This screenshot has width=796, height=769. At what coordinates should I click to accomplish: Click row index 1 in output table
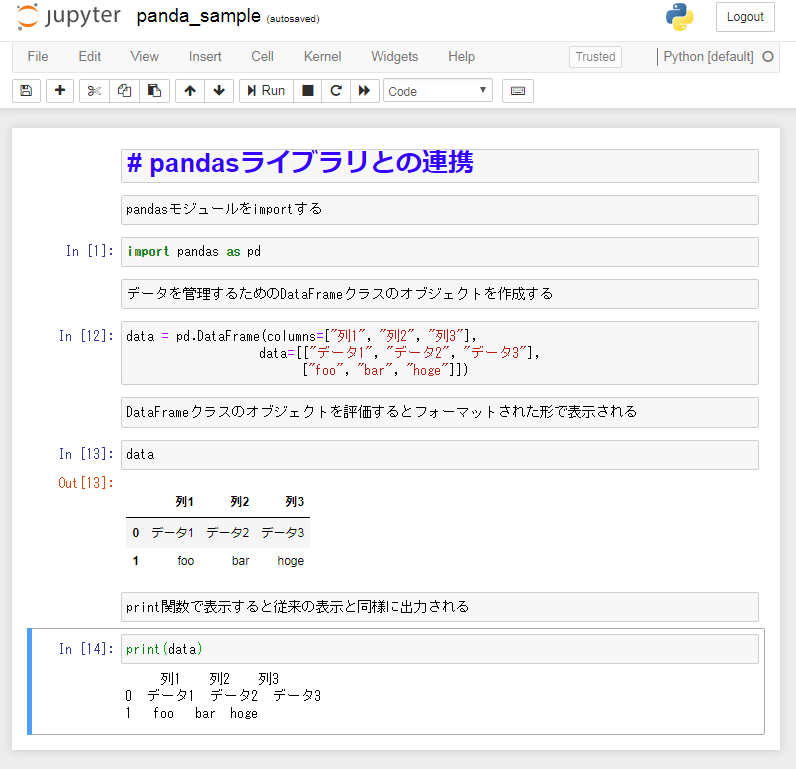pyautogui.click(x=136, y=561)
